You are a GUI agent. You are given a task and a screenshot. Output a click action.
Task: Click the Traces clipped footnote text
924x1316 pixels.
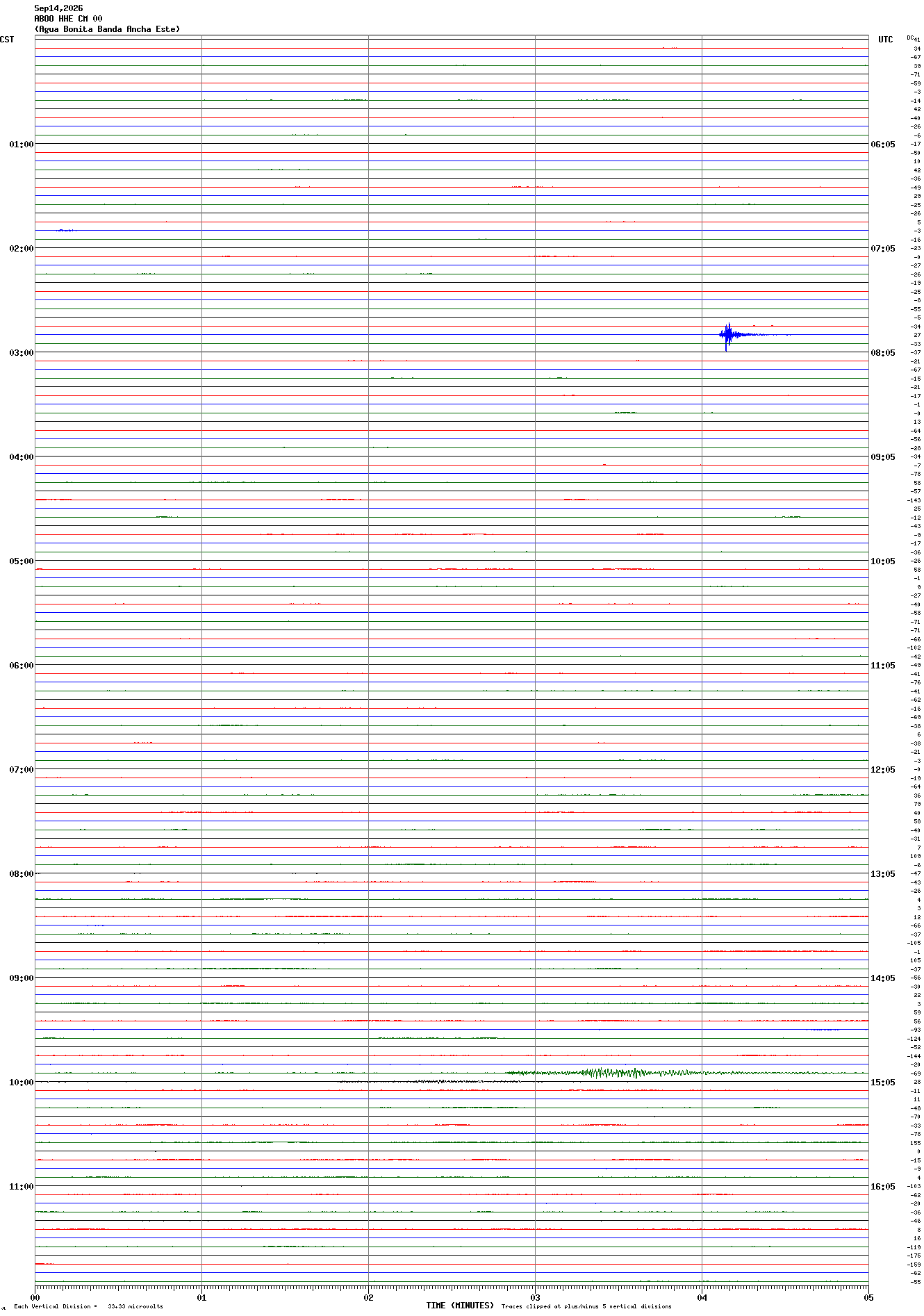586,1306
